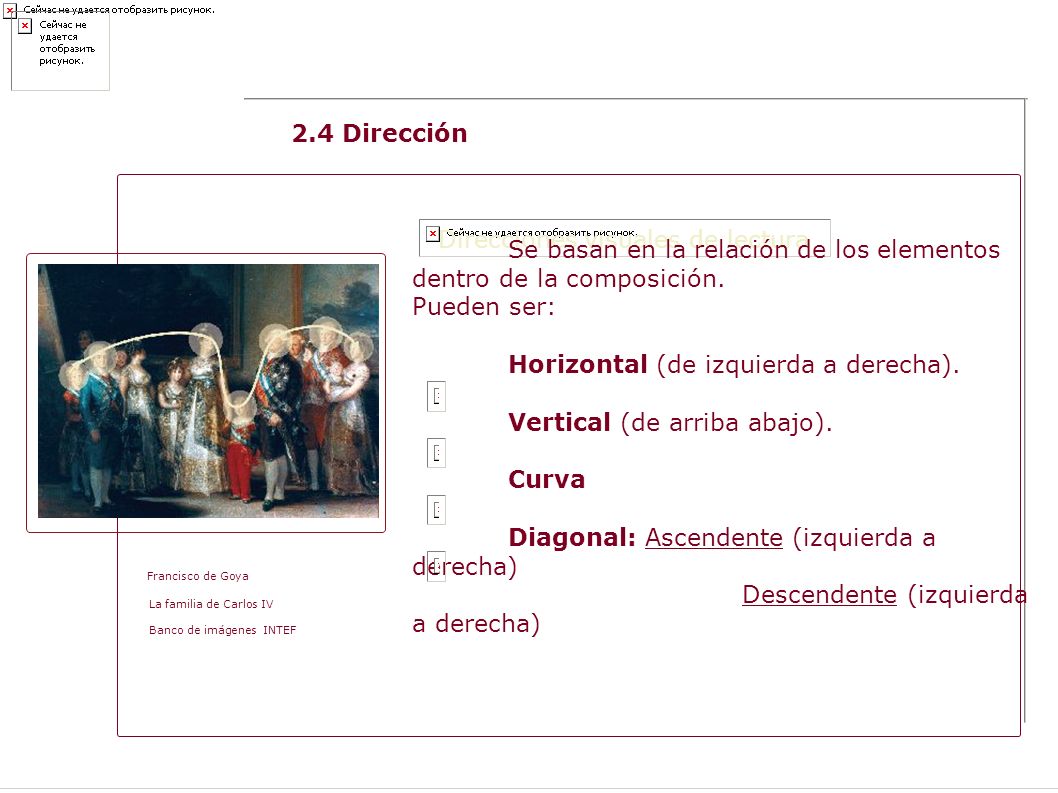The image size is (1058, 793).
Task: Click the Goya family painting image
Action: click(x=208, y=391)
